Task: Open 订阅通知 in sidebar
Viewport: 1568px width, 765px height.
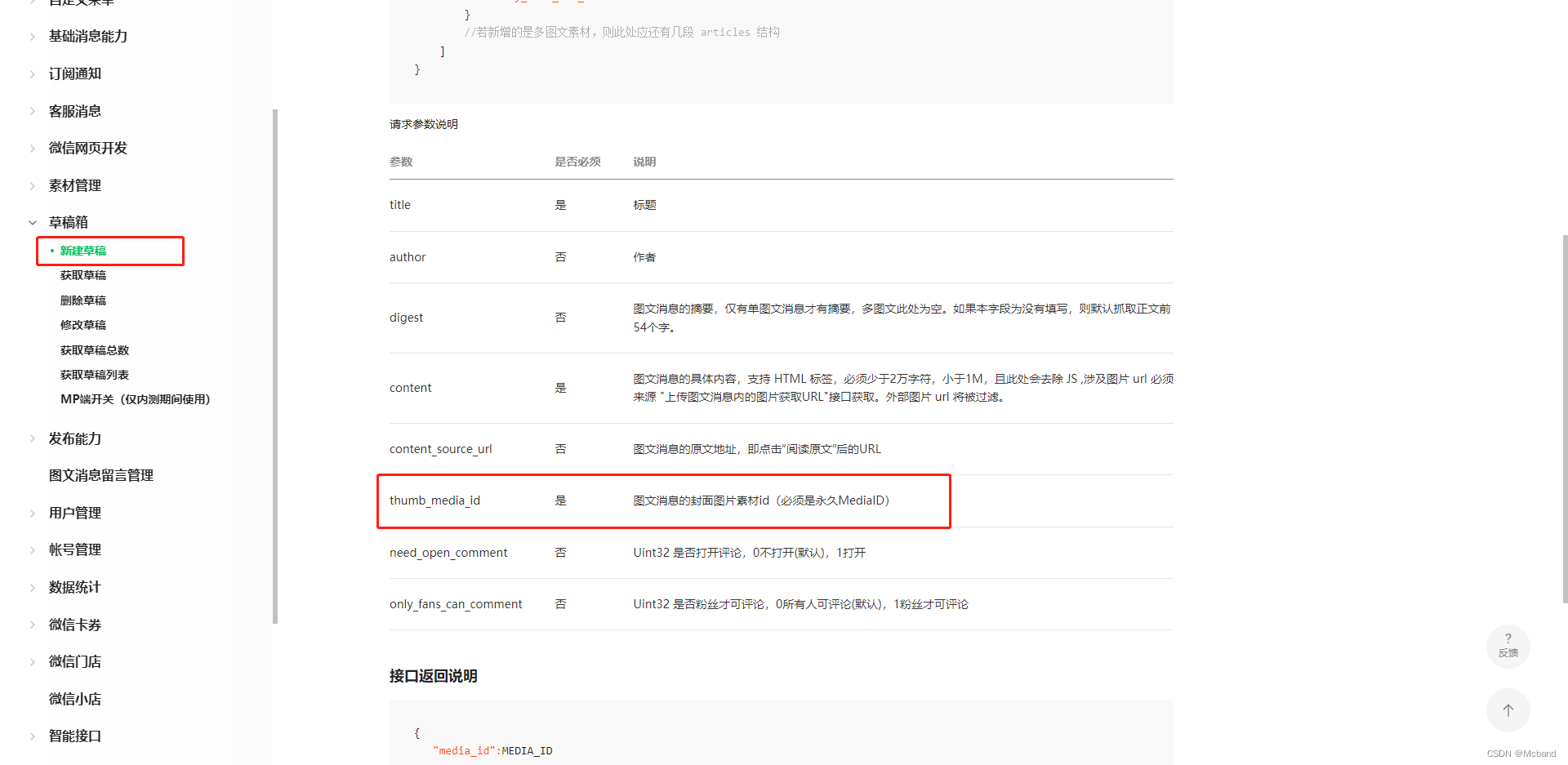Action: [75, 73]
